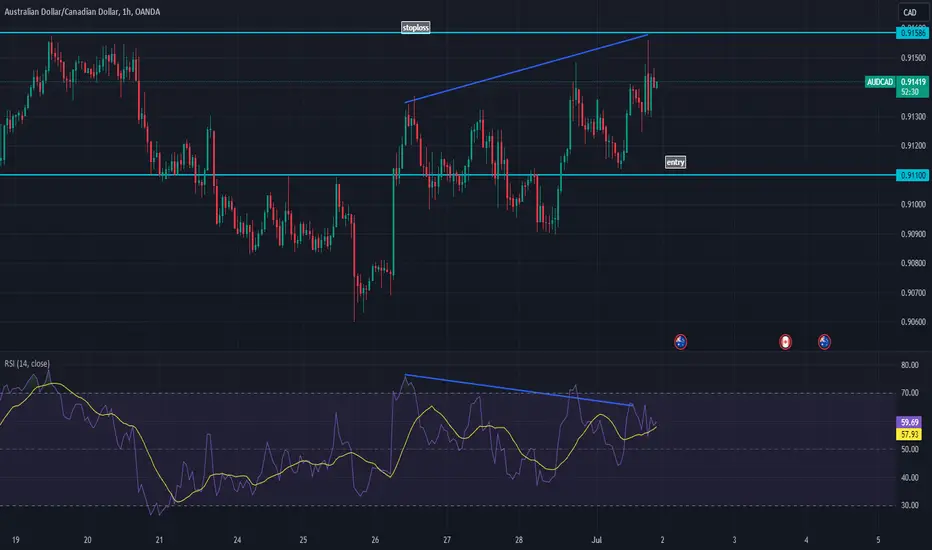Open Australian economic event icon near July 4
Image resolution: width=932 pixels, height=550 pixels.
tap(824, 341)
